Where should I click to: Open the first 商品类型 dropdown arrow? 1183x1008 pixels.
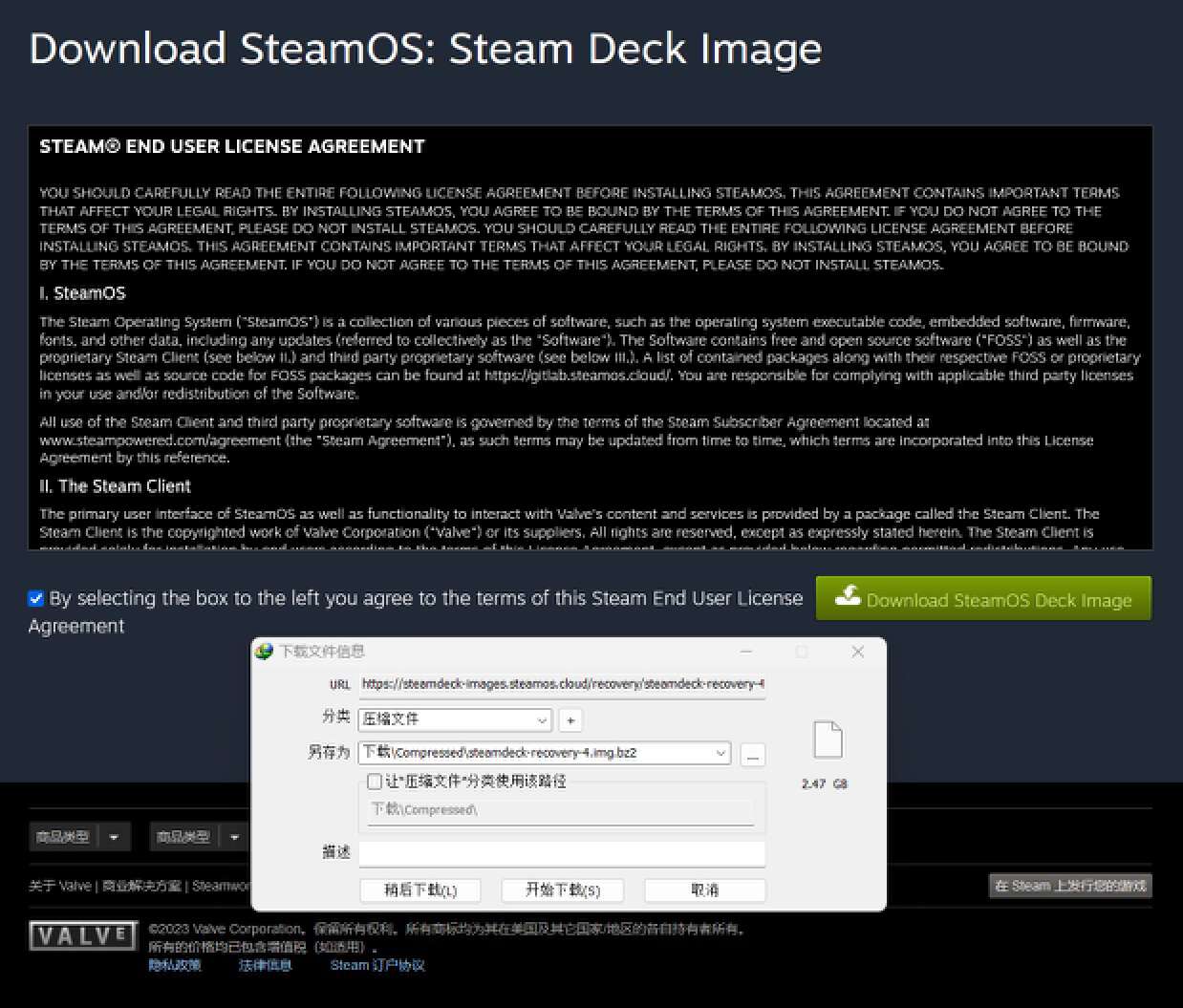(x=114, y=837)
